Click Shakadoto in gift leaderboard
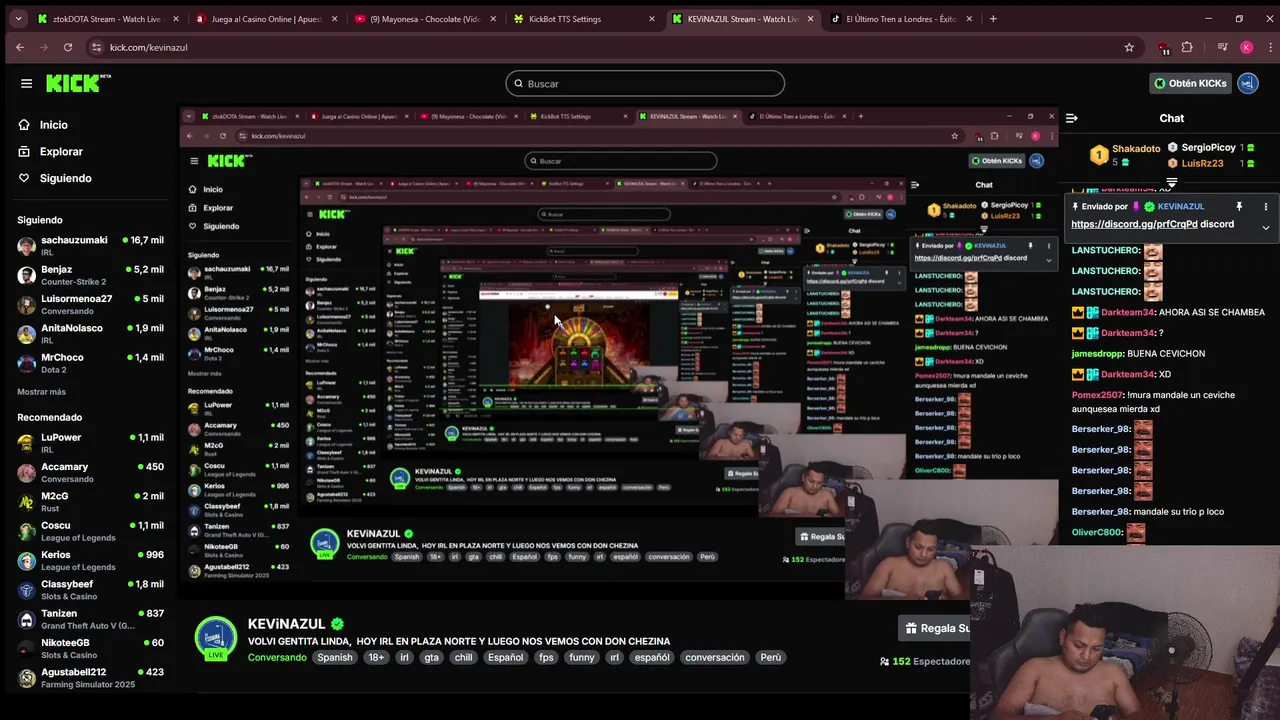This screenshot has width=1280, height=720. (x=1136, y=149)
